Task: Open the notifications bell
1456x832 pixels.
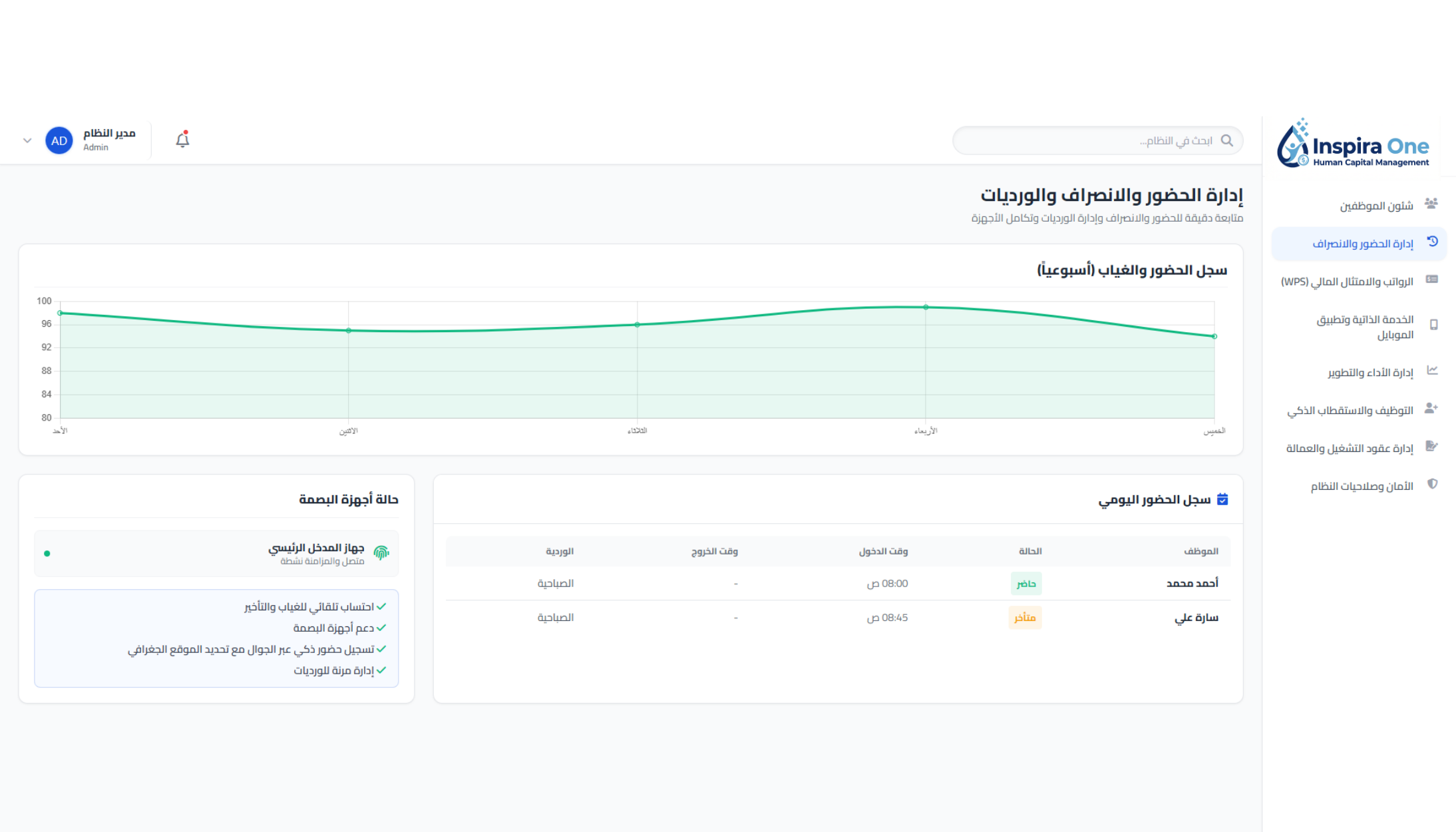Action: point(182,140)
